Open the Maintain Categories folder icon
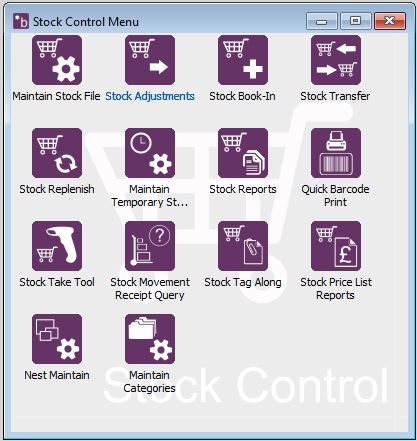 click(x=150, y=339)
